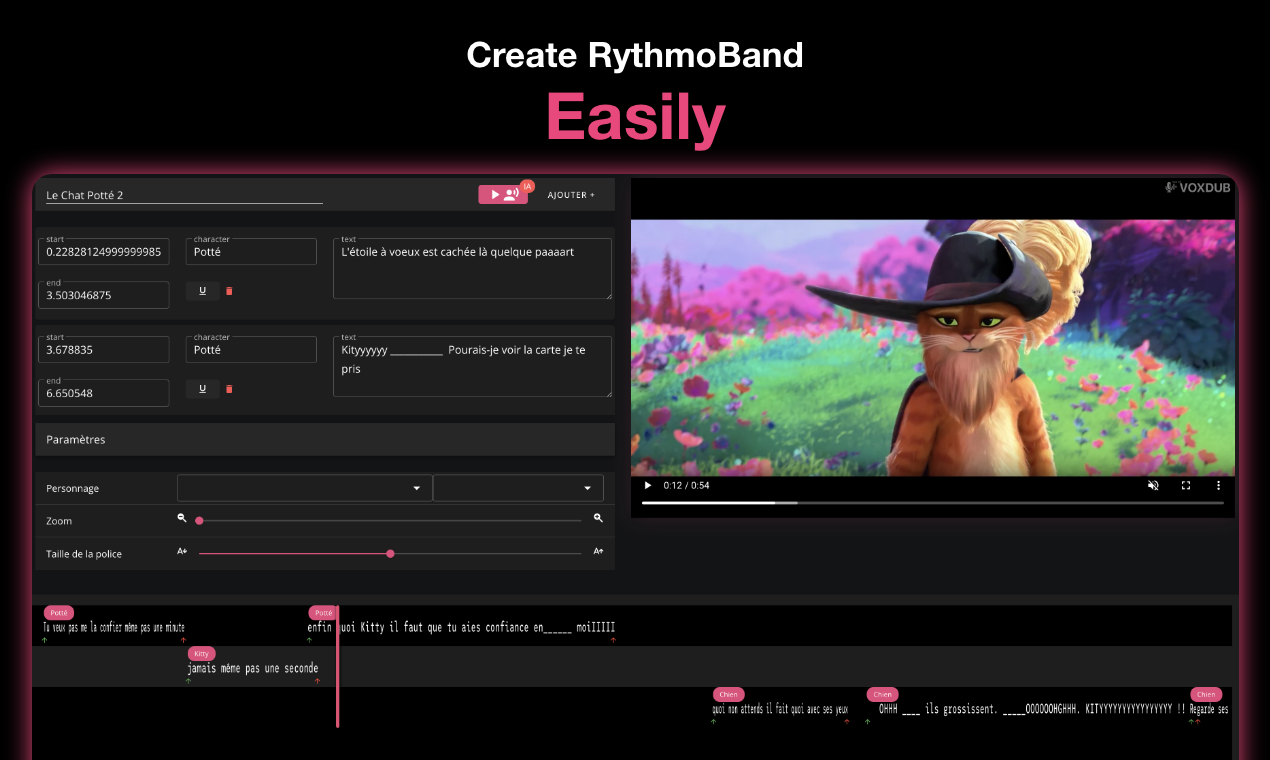Click the Personnage label
This screenshot has width=1270, height=760.
tap(73, 488)
